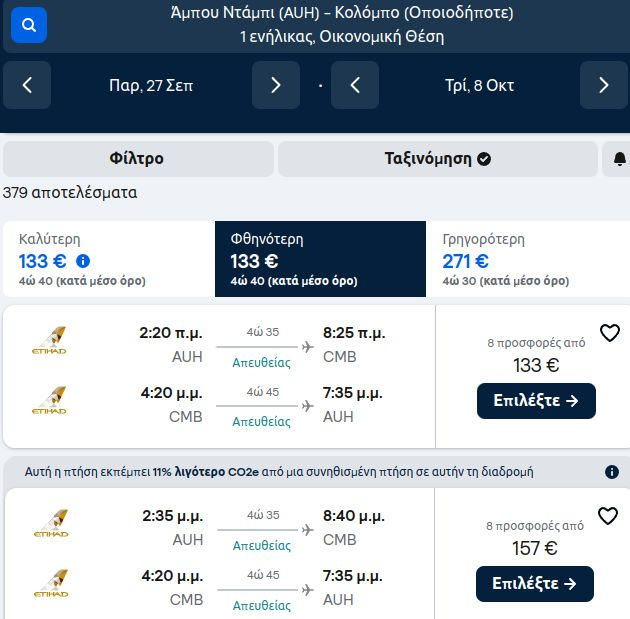Screen dimensions: 630x619
Task: Click the Etihad logo of 2:20 π.μ. flight
Action: click(49, 341)
